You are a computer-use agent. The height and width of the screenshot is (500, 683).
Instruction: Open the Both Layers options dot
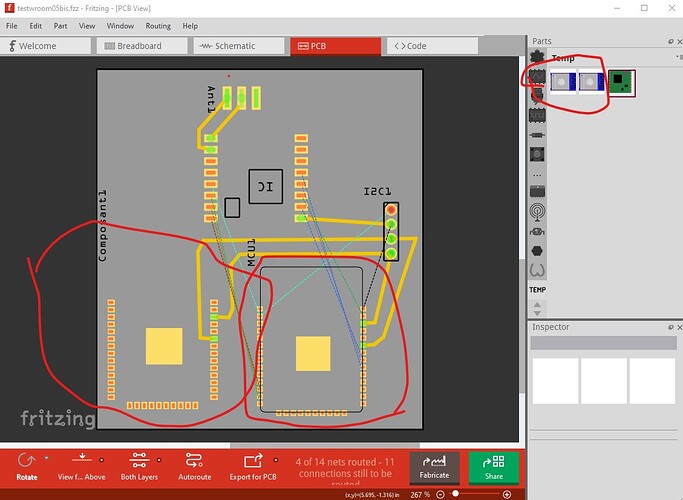pyautogui.click(x=159, y=460)
